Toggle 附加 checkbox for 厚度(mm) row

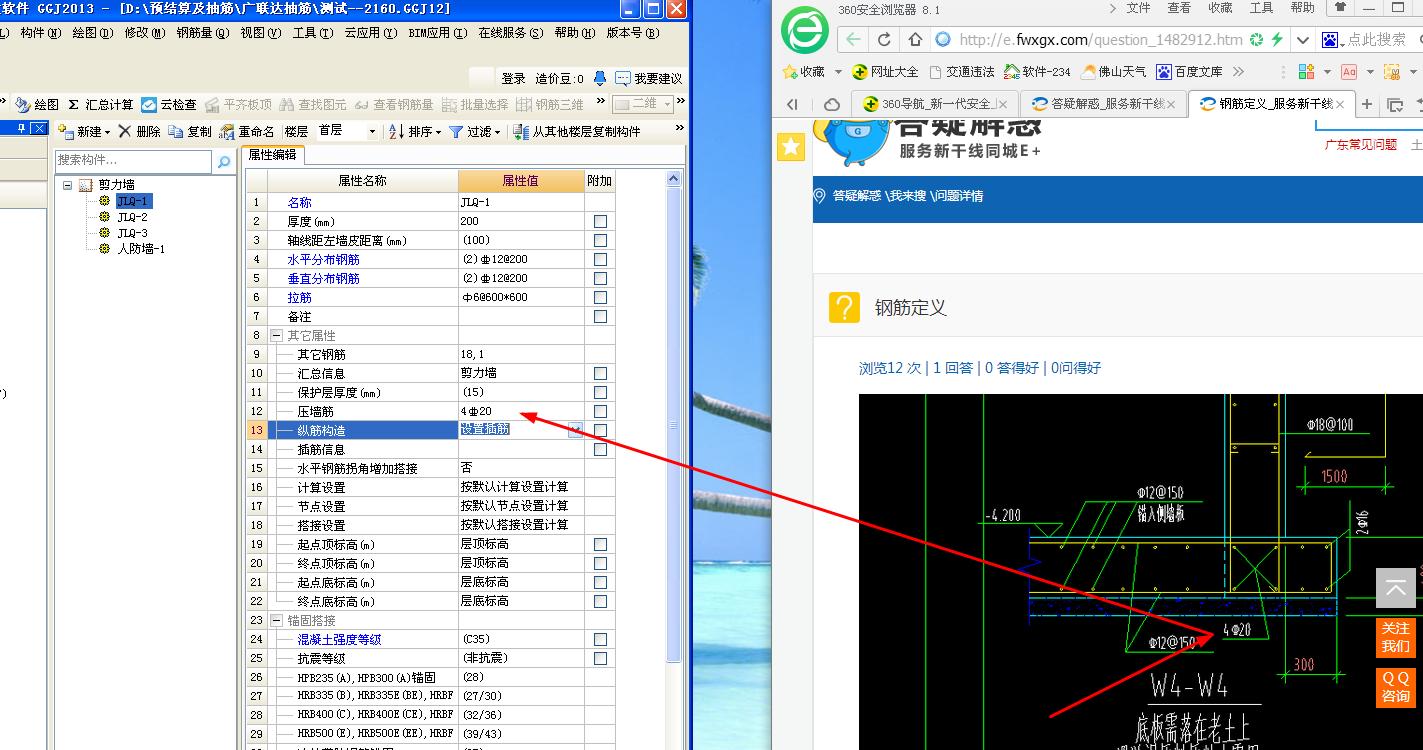600,221
